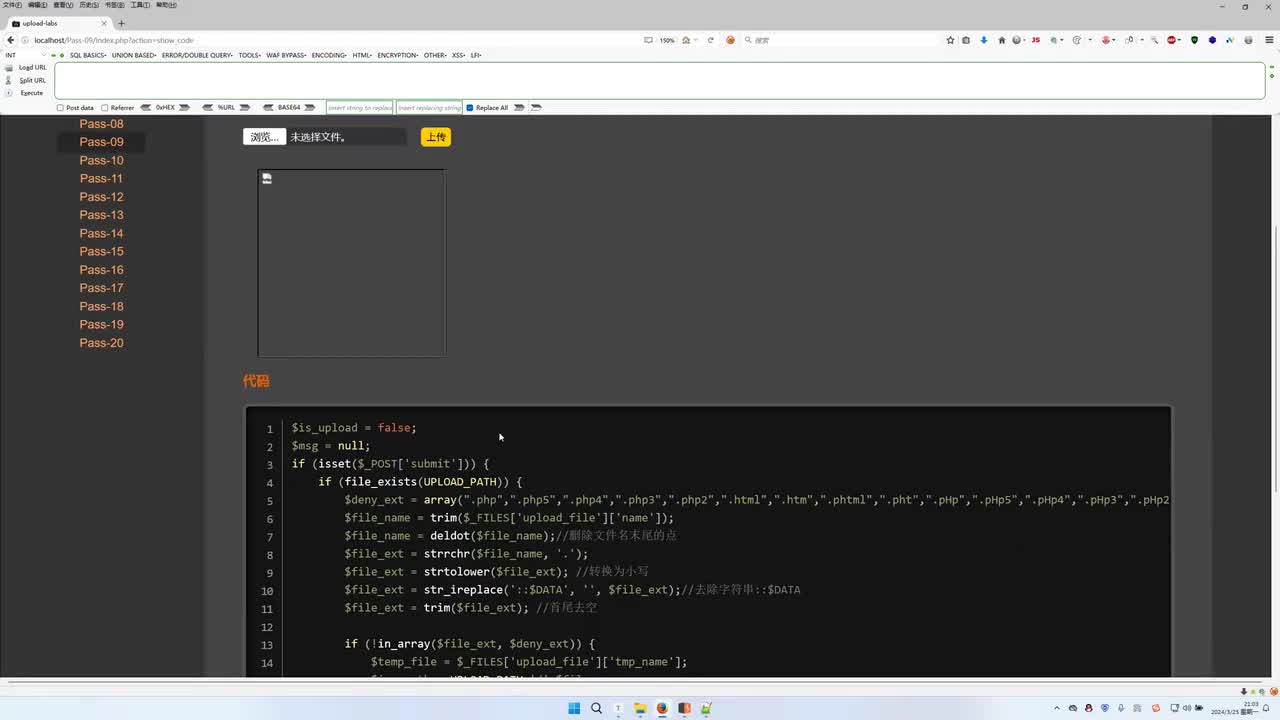Open the 书签 menu in the menu bar

(x=115, y=5)
